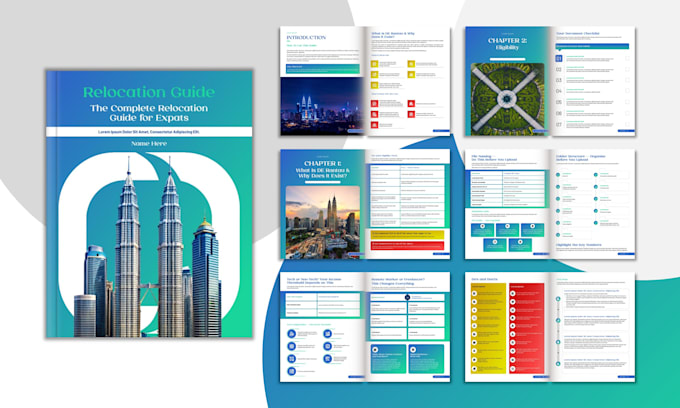Tick the checkbox for checklist item 04
680x408 pixels.
tap(627, 91)
